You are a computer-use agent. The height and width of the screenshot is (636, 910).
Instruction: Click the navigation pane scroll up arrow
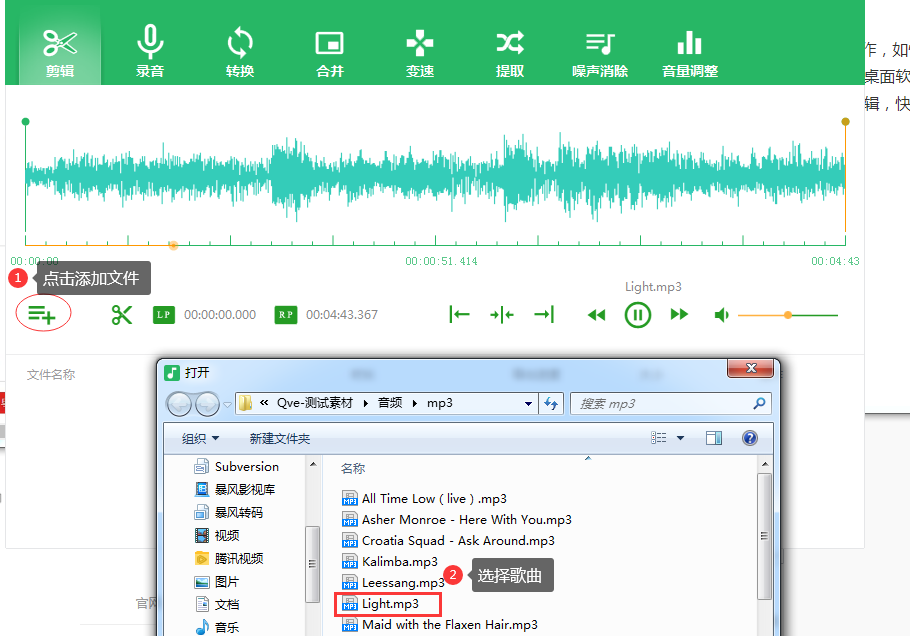tap(313, 464)
